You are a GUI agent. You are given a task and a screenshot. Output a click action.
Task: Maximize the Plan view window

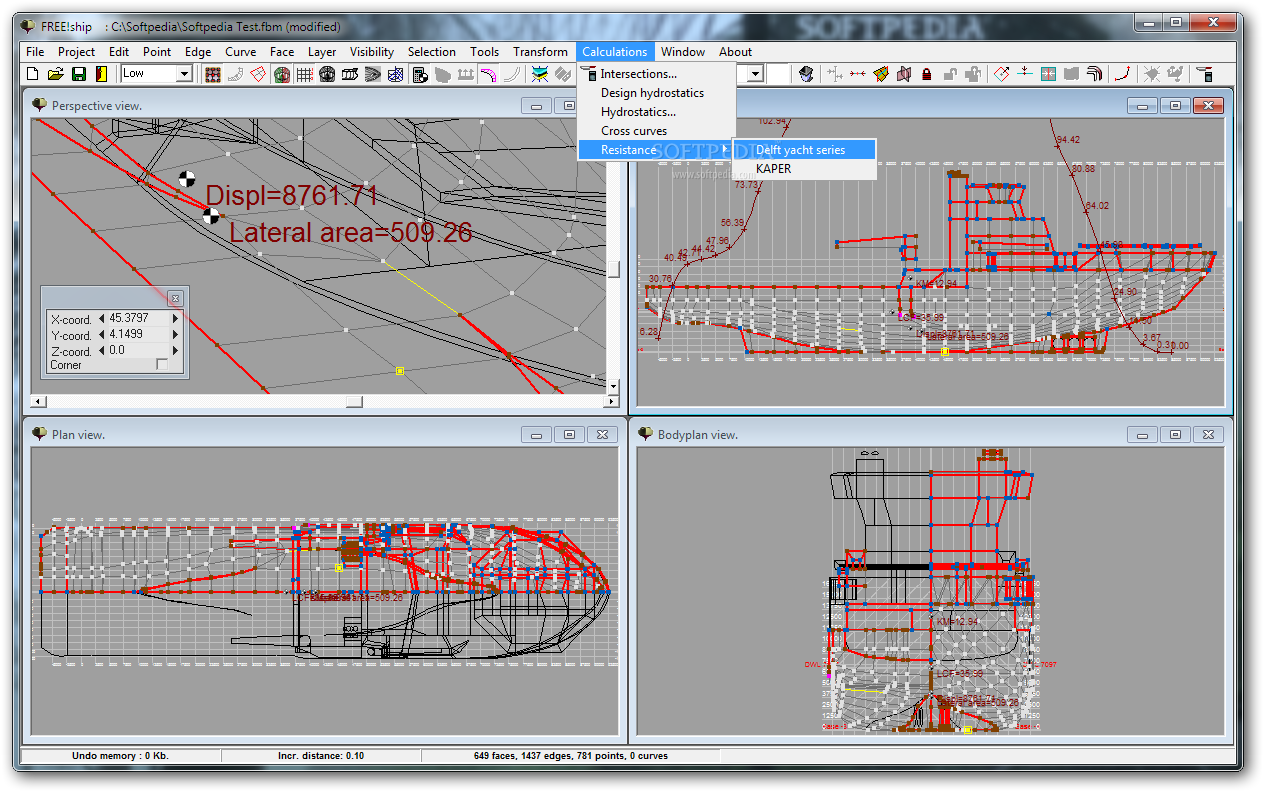point(569,435)
